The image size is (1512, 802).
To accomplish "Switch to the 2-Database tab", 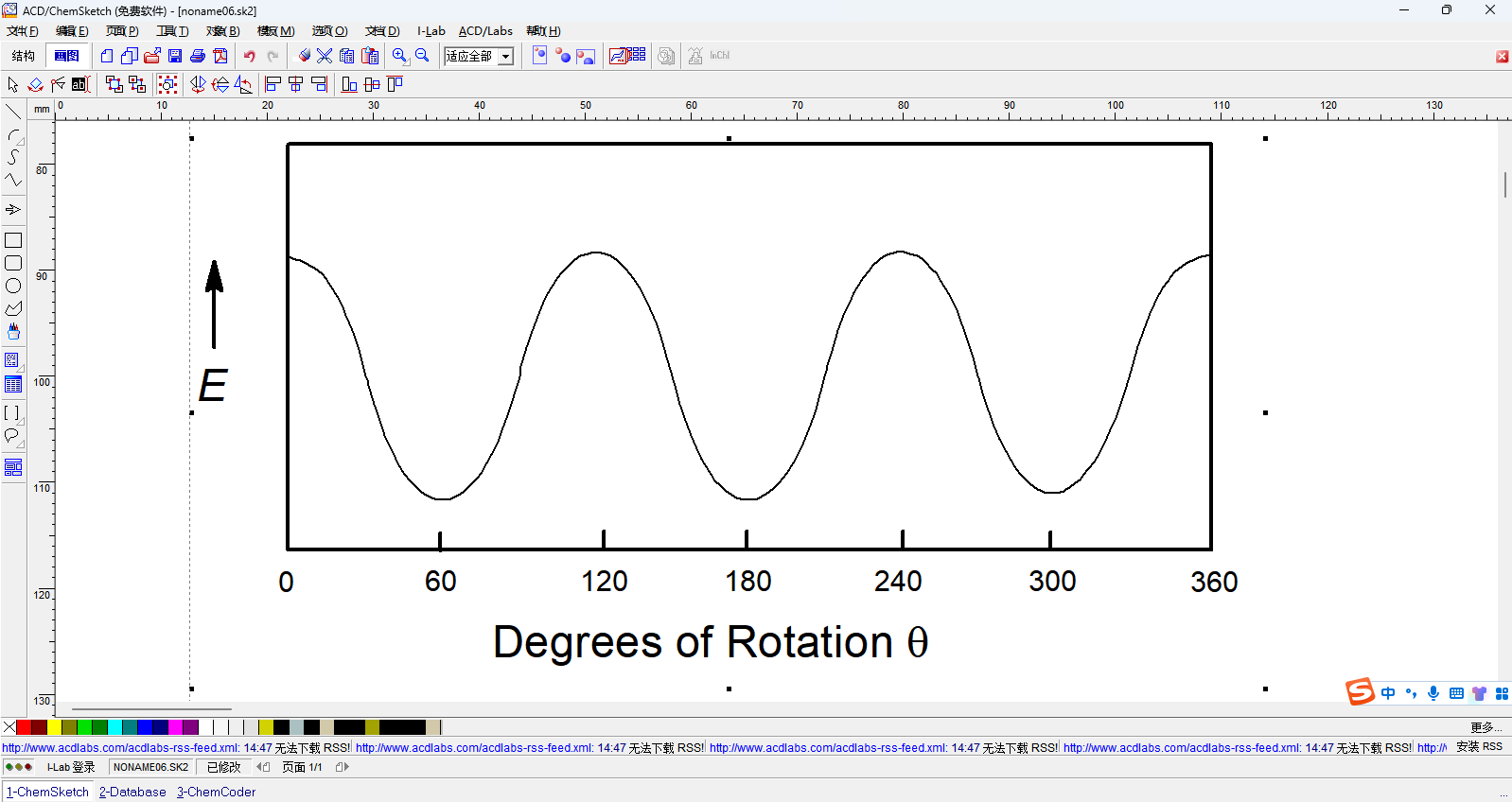I will (x=132, y=792).
